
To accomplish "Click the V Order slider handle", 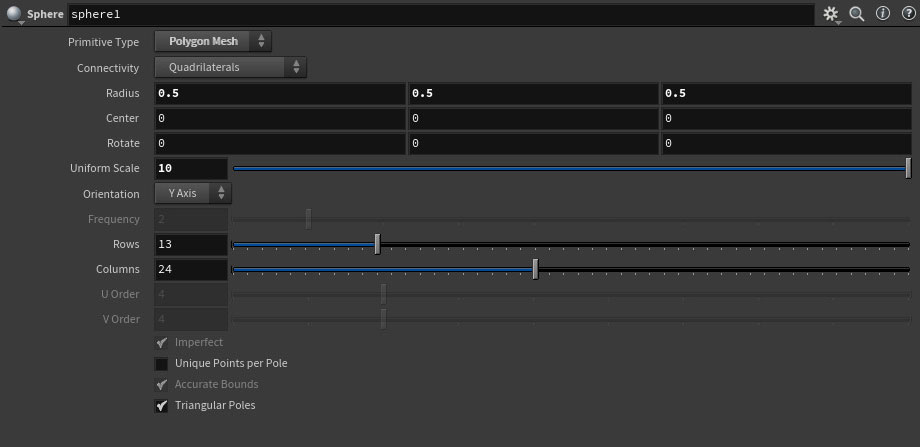I will 383,319.
